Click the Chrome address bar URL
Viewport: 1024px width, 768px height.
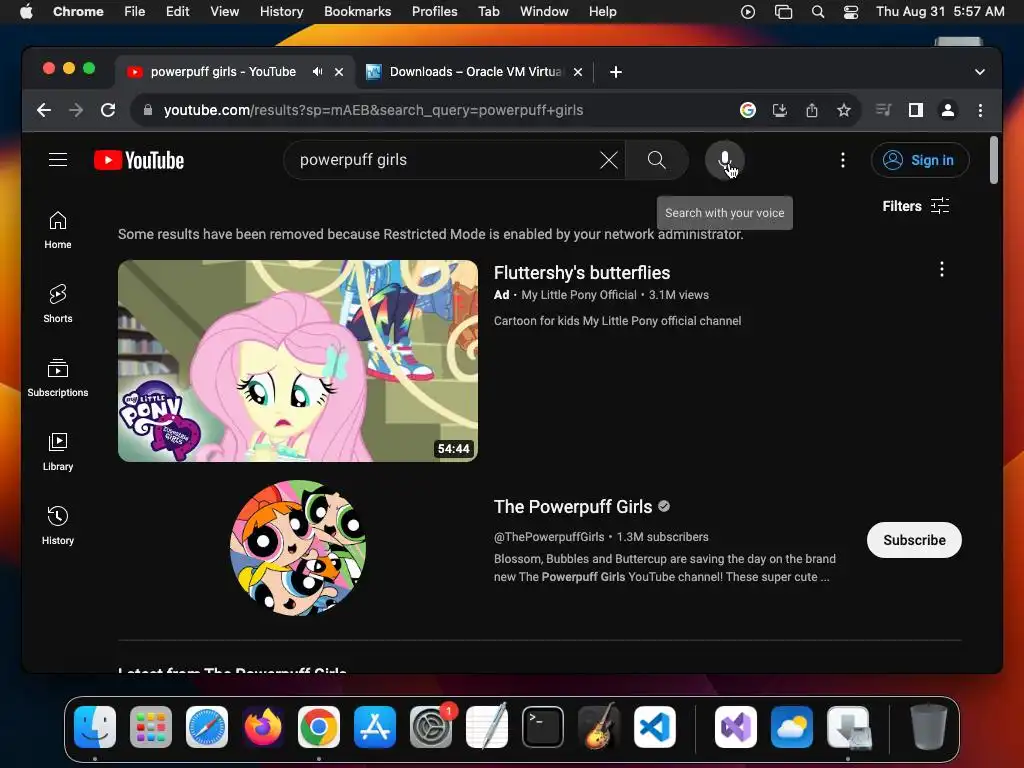[x=373, y=110]
